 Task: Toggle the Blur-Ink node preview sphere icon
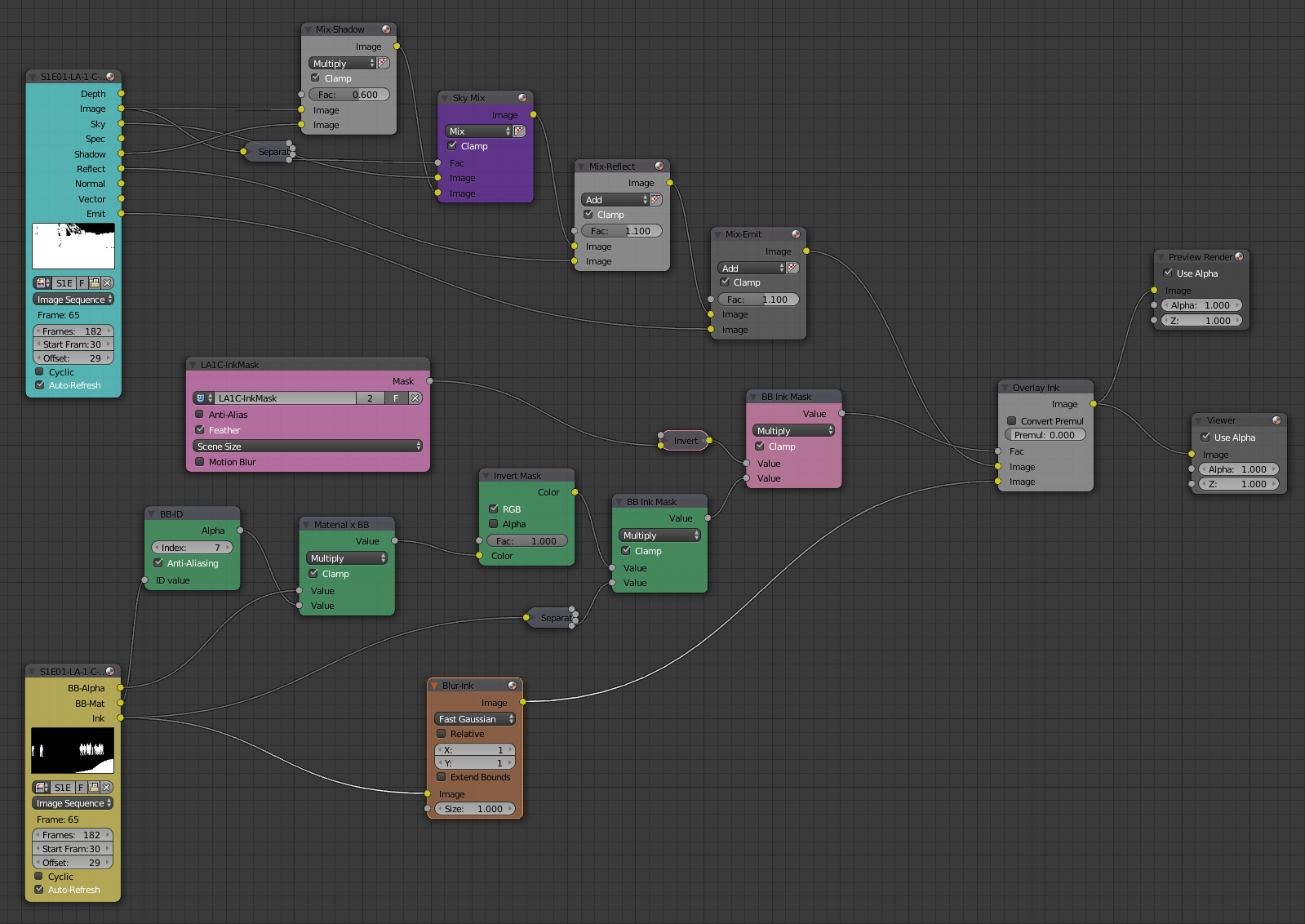click(x=513, y=686)
